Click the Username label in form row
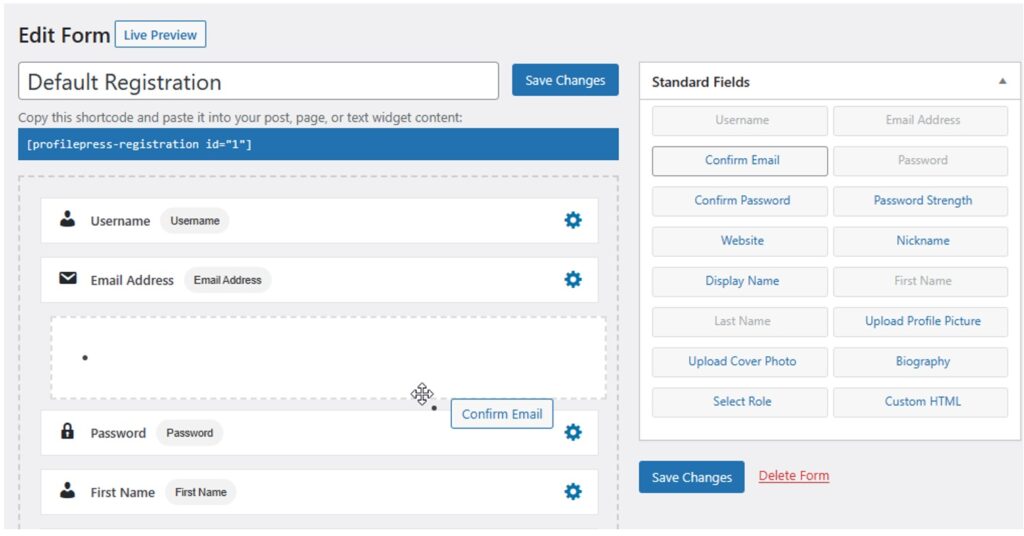 120,221
